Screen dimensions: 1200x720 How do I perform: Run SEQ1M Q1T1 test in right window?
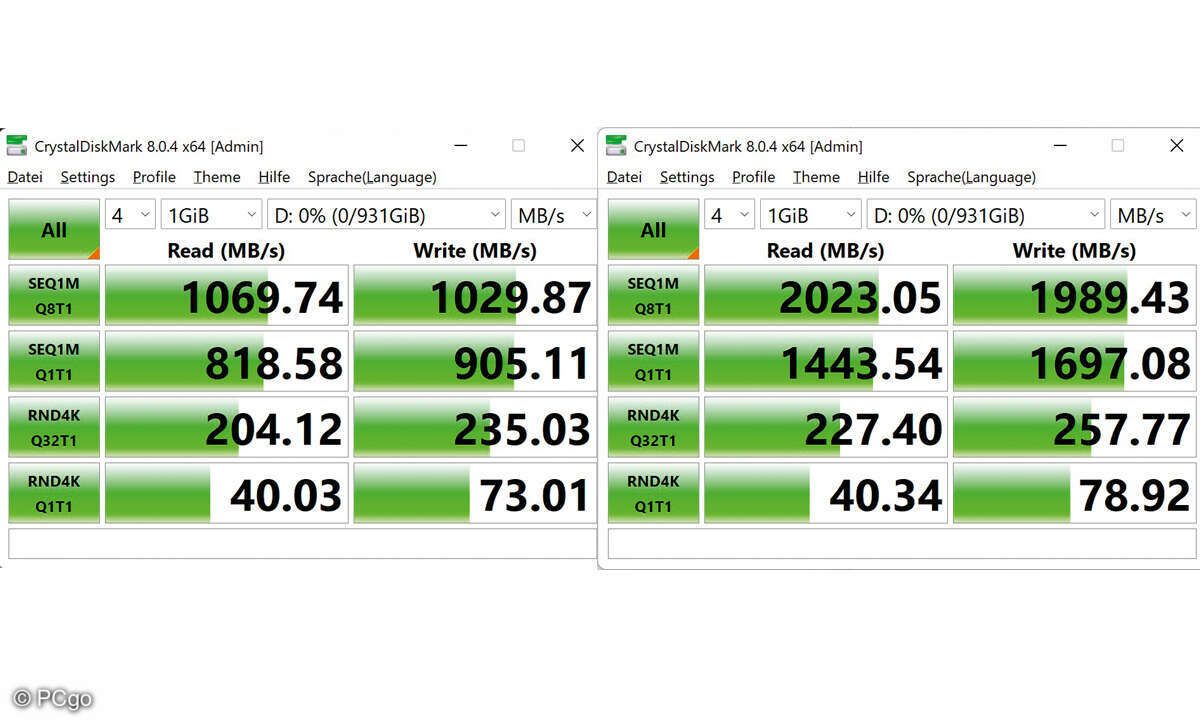653,361
